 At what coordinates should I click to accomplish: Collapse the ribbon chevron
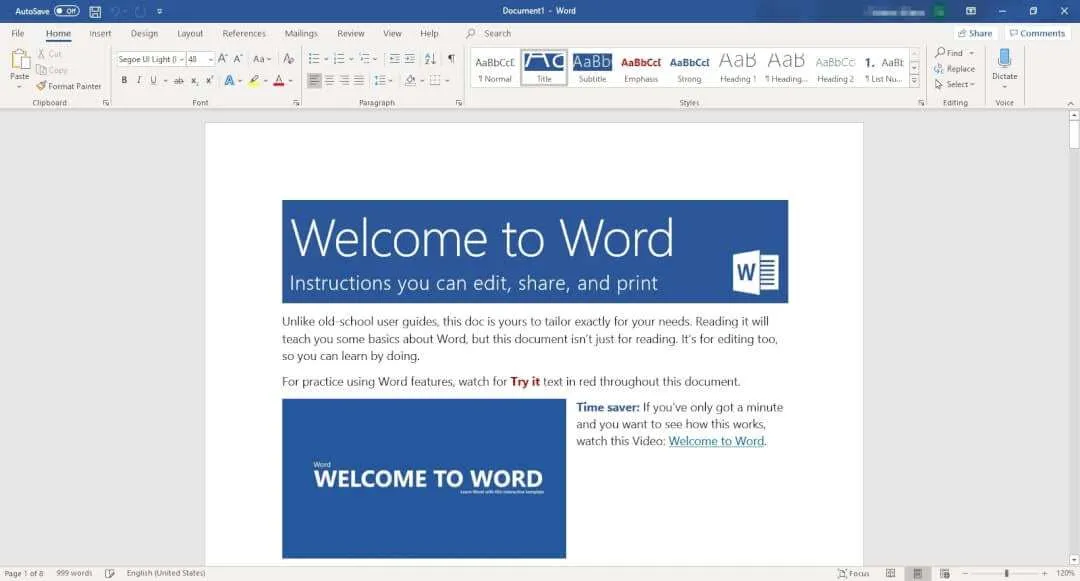point(1070,103)
